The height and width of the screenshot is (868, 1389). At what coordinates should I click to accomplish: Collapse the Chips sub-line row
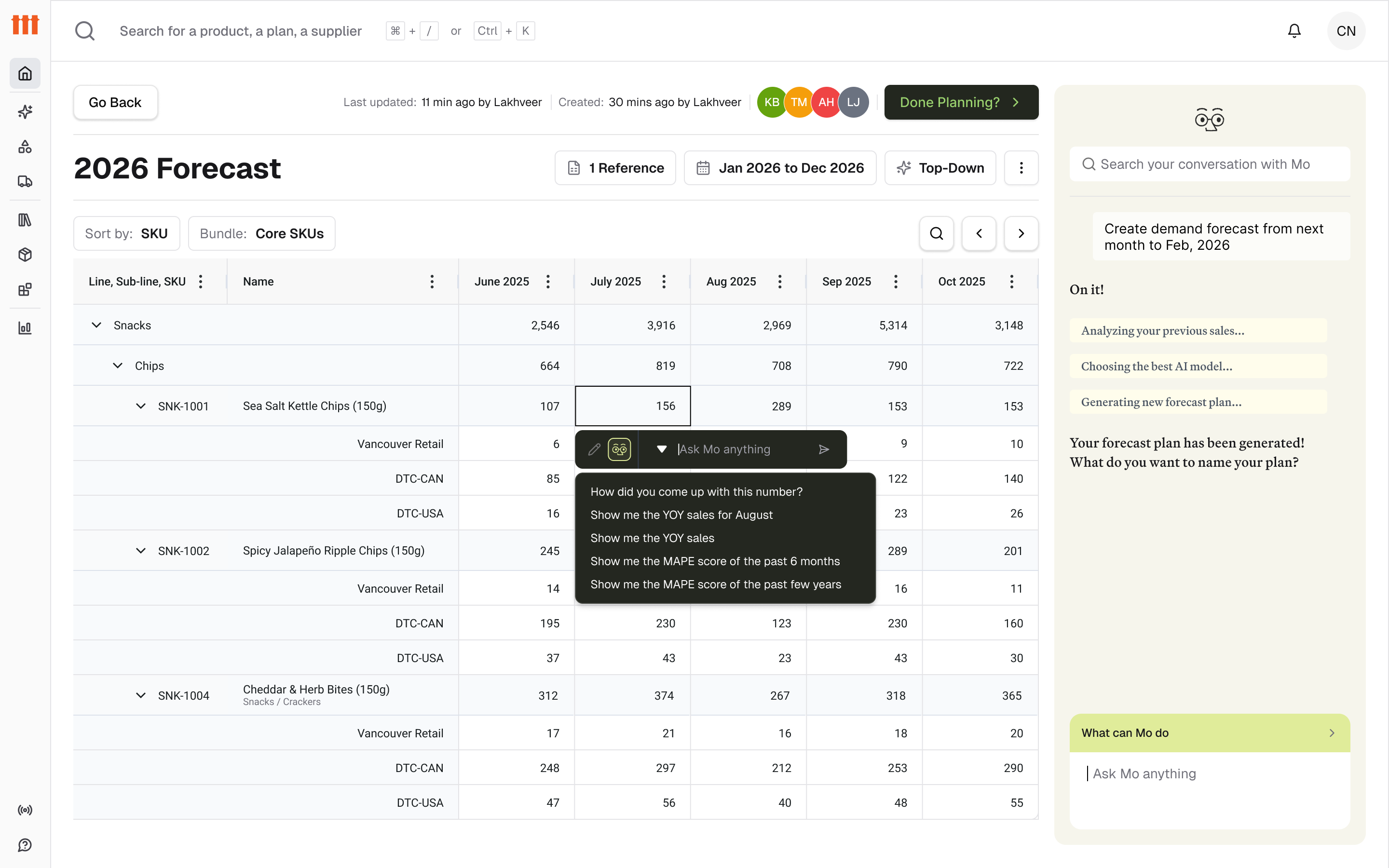[x=118, y=366]
